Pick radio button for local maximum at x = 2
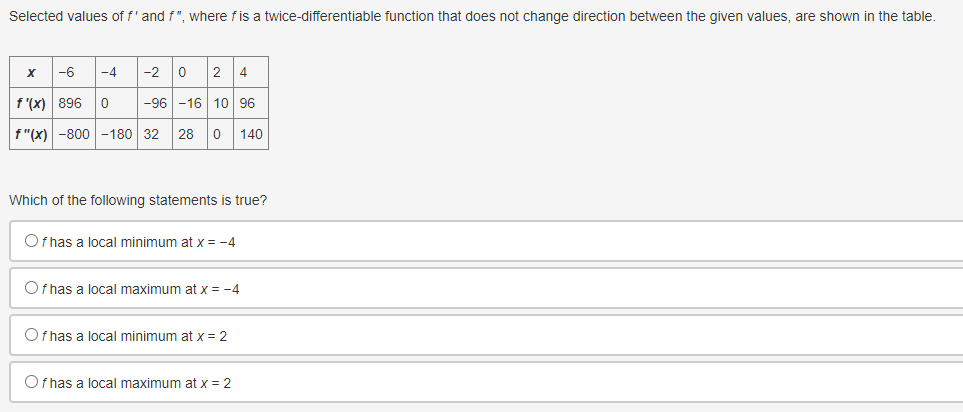 31,382
